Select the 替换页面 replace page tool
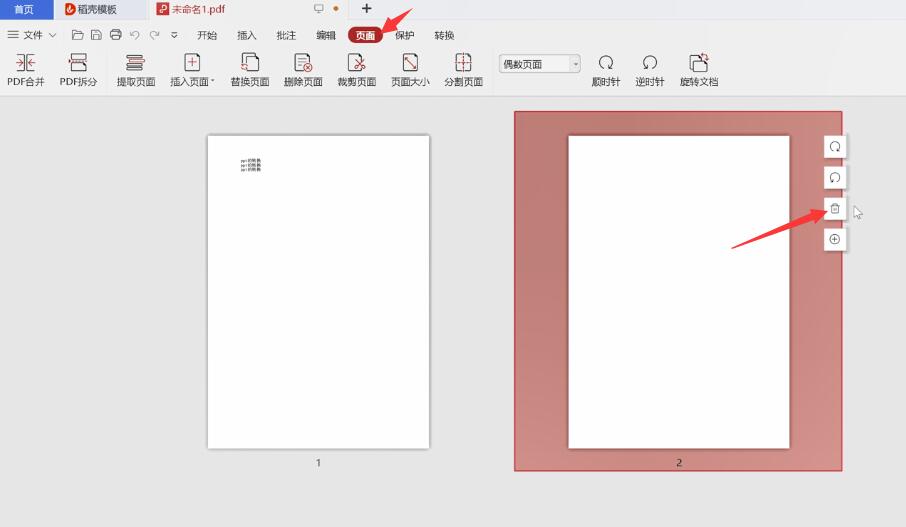 point(250,69)
